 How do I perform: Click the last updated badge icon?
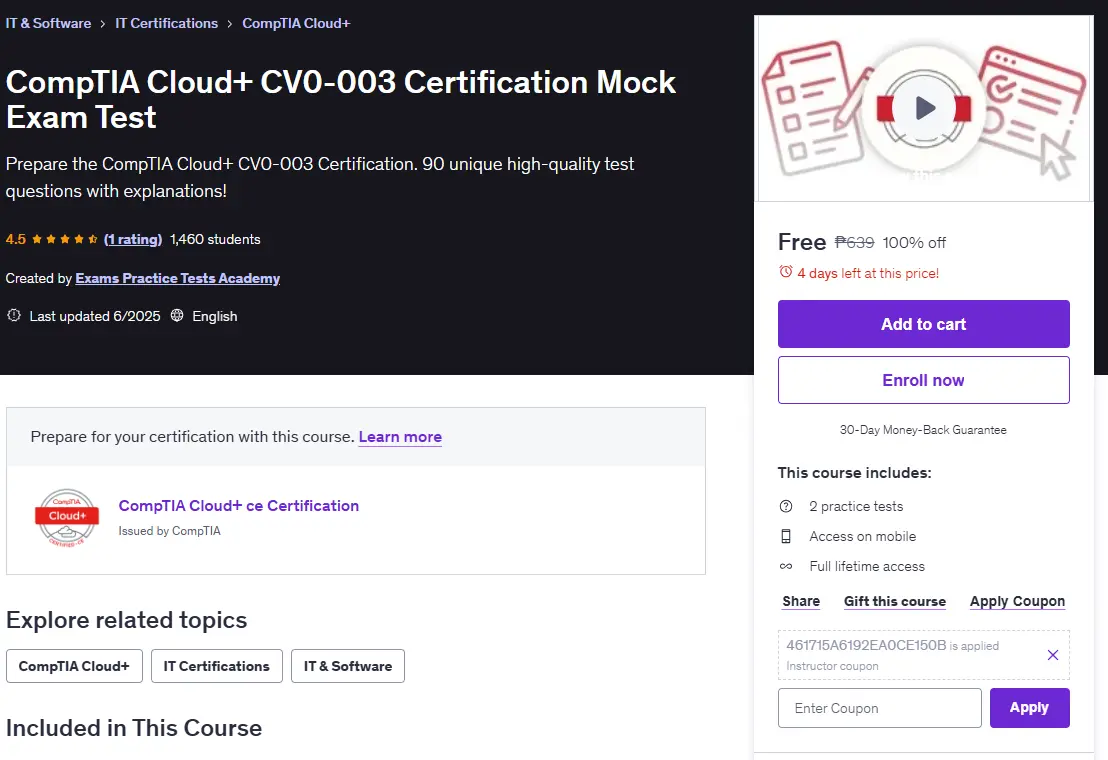(13, 316)
